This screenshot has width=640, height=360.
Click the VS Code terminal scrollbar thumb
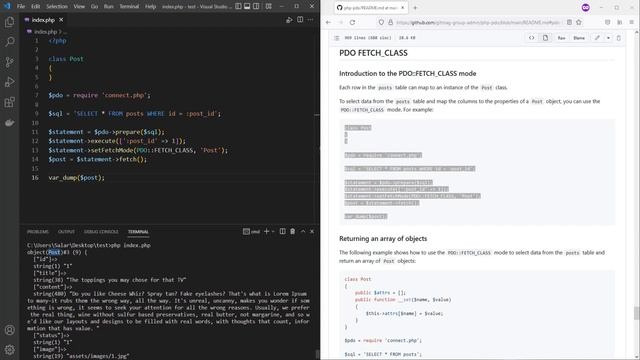pos(318,353)
